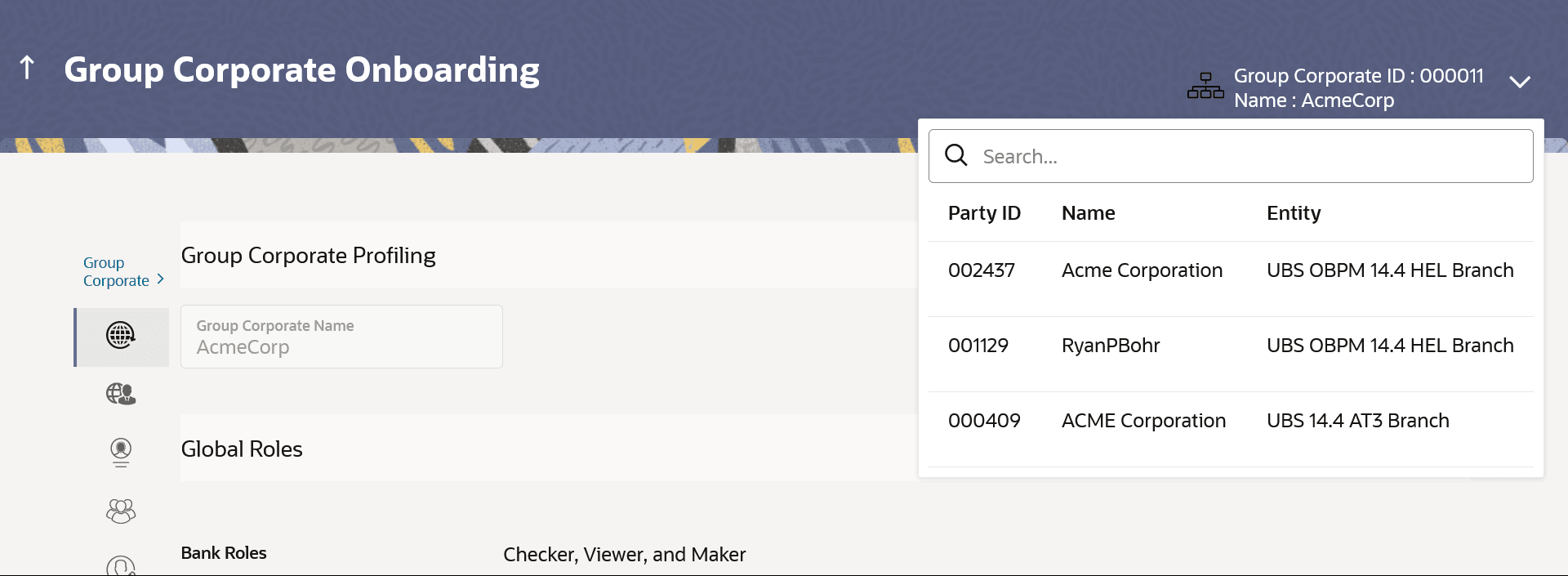Screen dimensions: 1568x576
Task: Click Group Corporate Profiling heading
Action: (308, 256)
